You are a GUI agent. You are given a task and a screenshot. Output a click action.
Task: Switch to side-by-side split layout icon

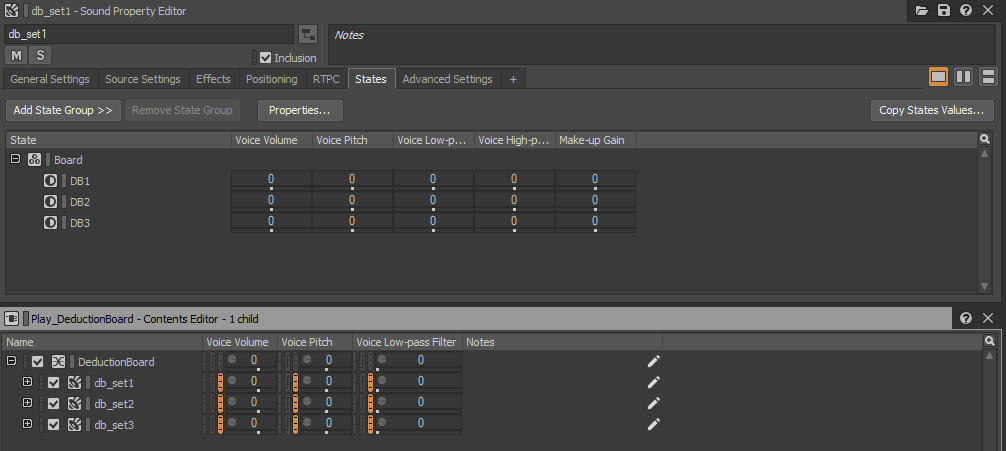point(964,77)
